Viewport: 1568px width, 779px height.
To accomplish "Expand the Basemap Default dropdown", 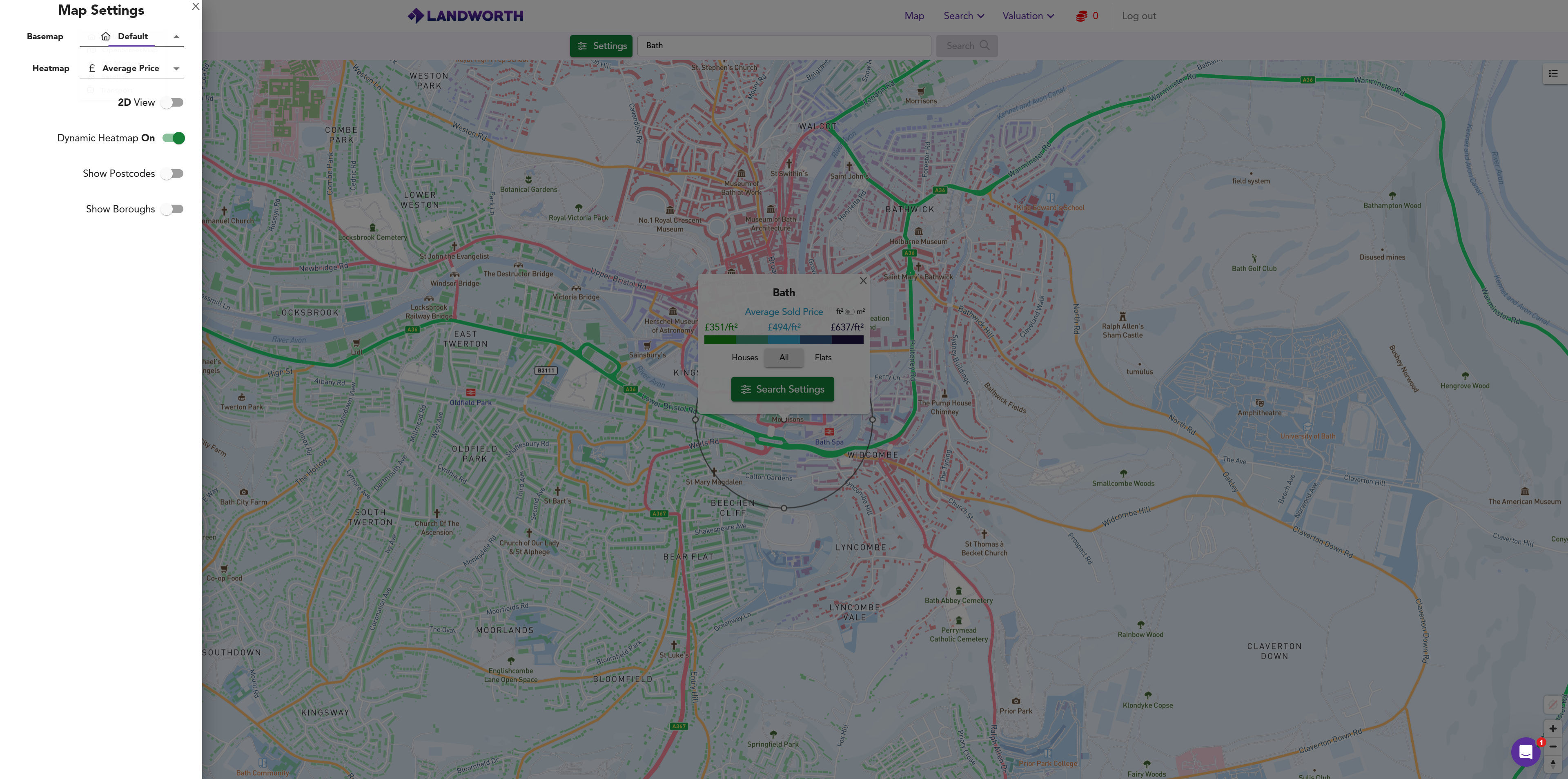I will tap(131, 36).
